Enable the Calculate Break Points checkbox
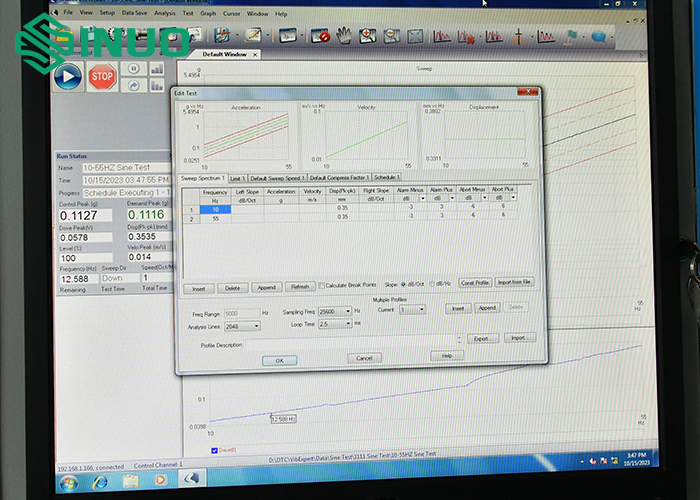 pyautogui.click(x=319, y=284)
